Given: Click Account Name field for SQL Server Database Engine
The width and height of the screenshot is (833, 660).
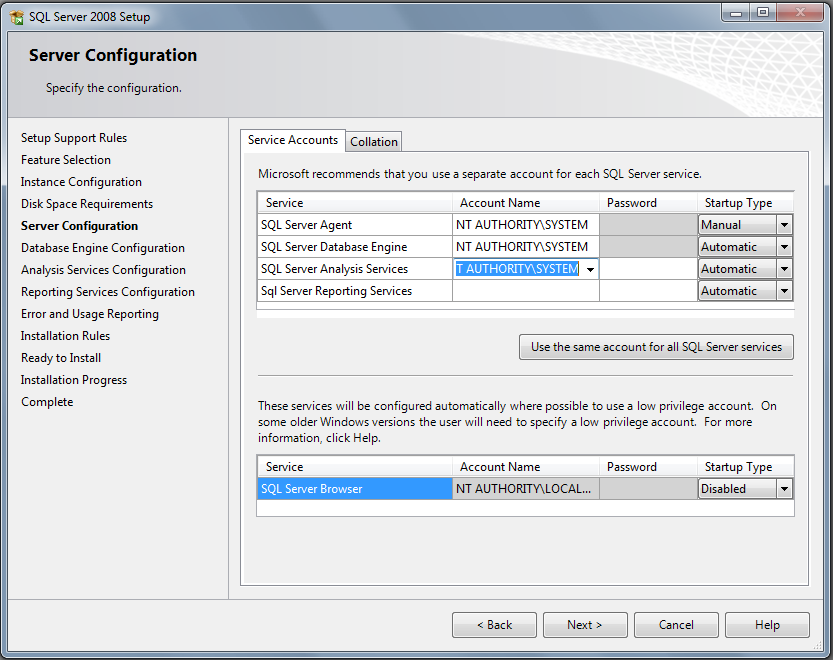Looking at the screenshot, I should [x=526, y=247].
